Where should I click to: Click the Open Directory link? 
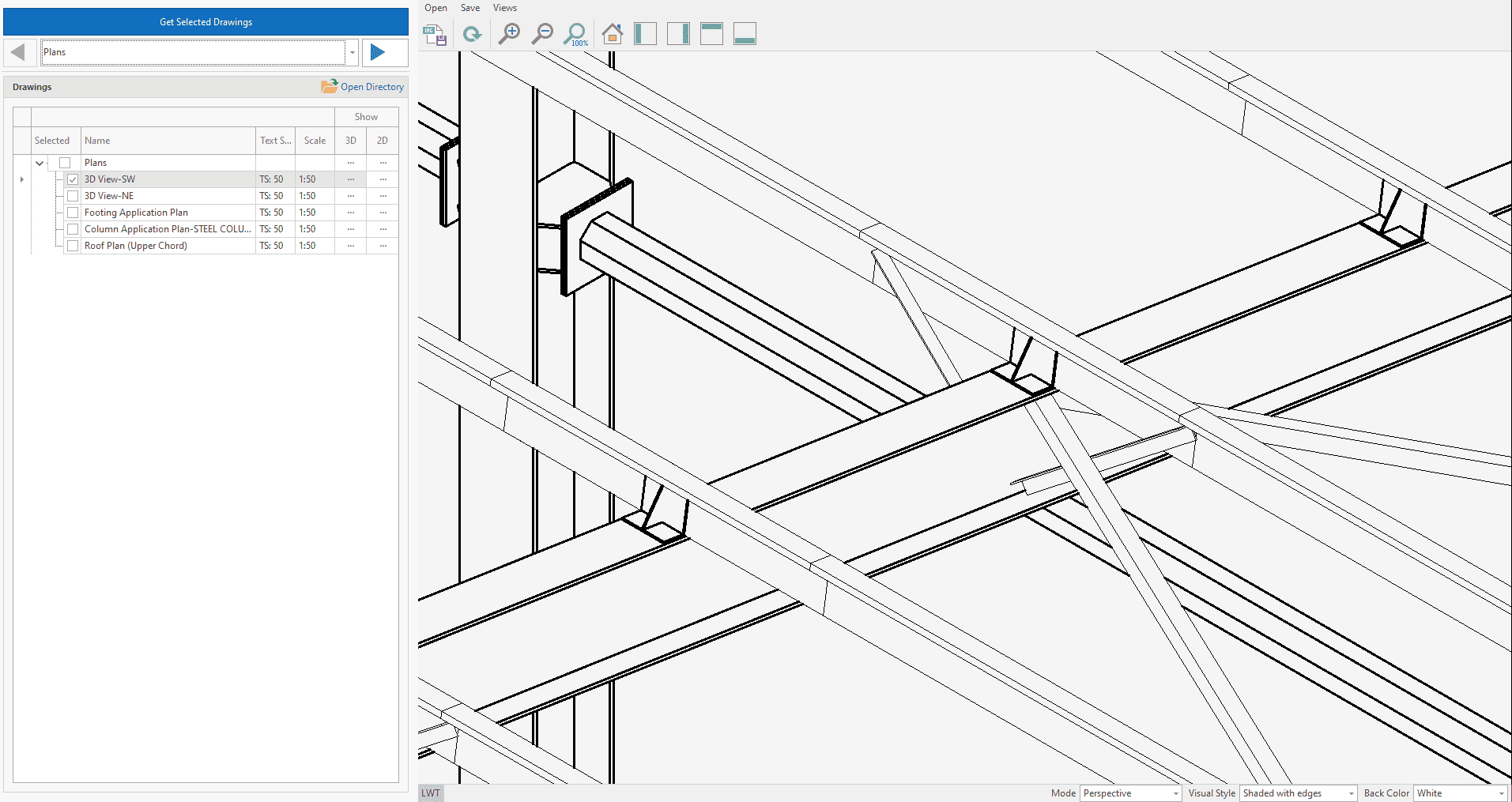pyautogui.click(x=363, y=87)
